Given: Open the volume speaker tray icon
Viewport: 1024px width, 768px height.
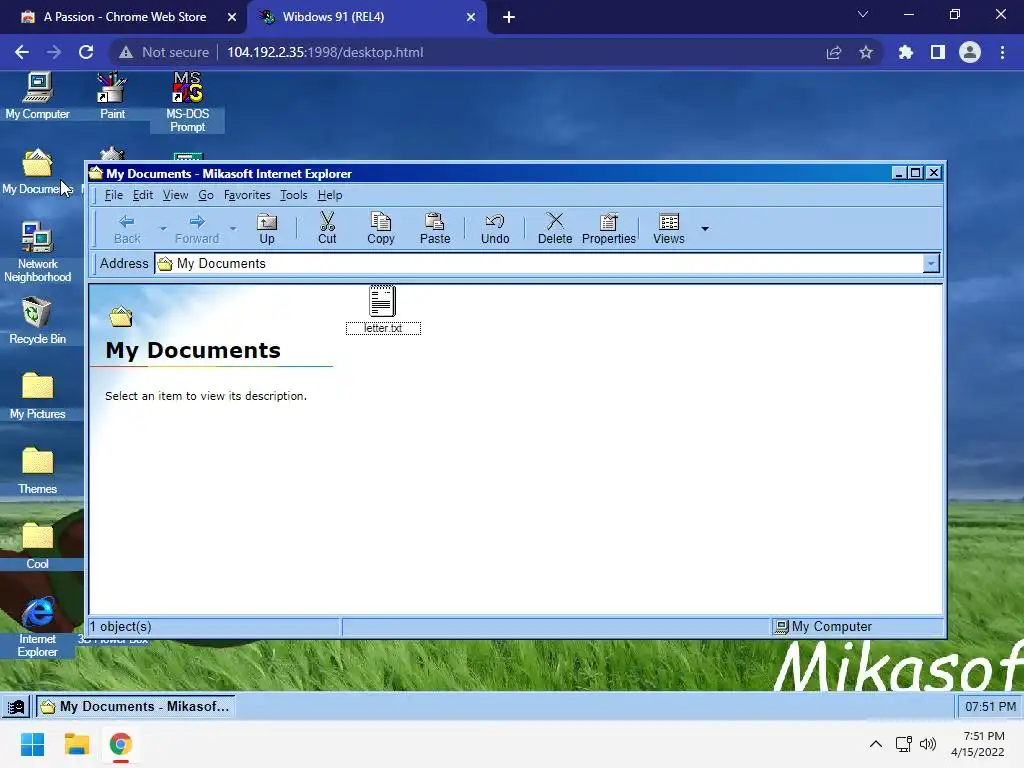Looking at the screenshot, I should pos(927,744).
